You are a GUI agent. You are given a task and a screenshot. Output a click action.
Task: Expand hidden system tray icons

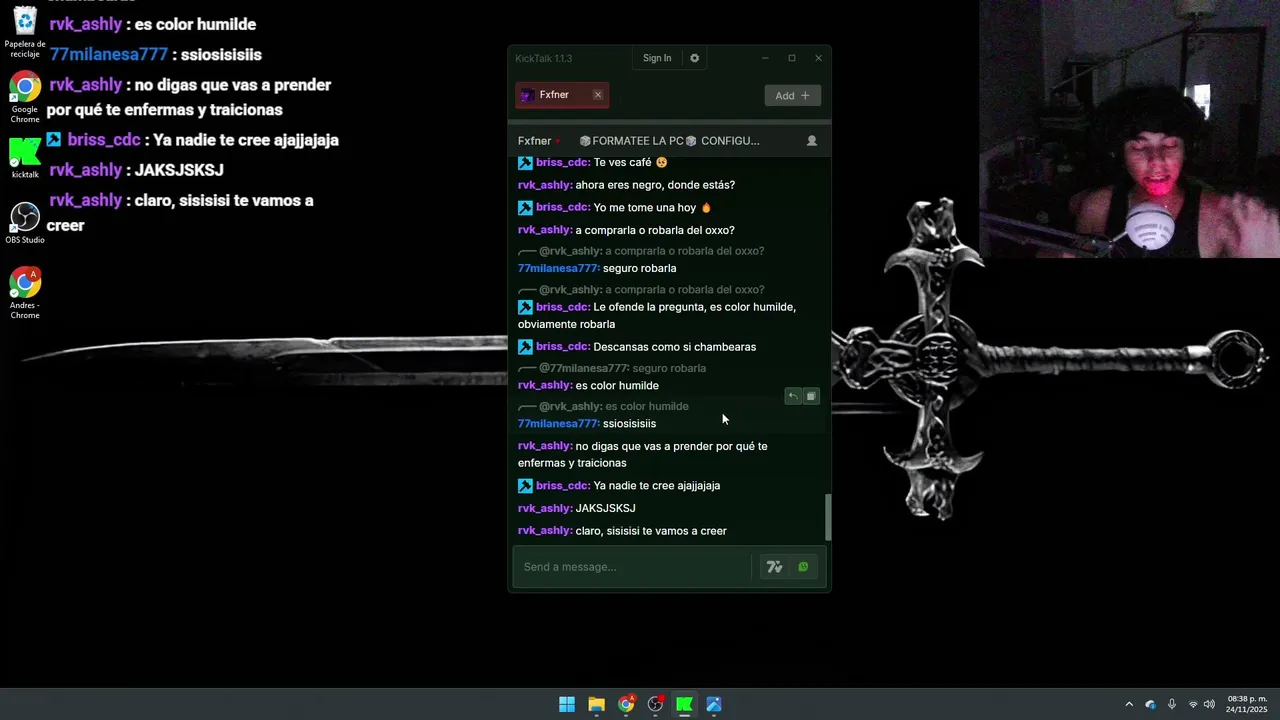tap(1129, 704)
